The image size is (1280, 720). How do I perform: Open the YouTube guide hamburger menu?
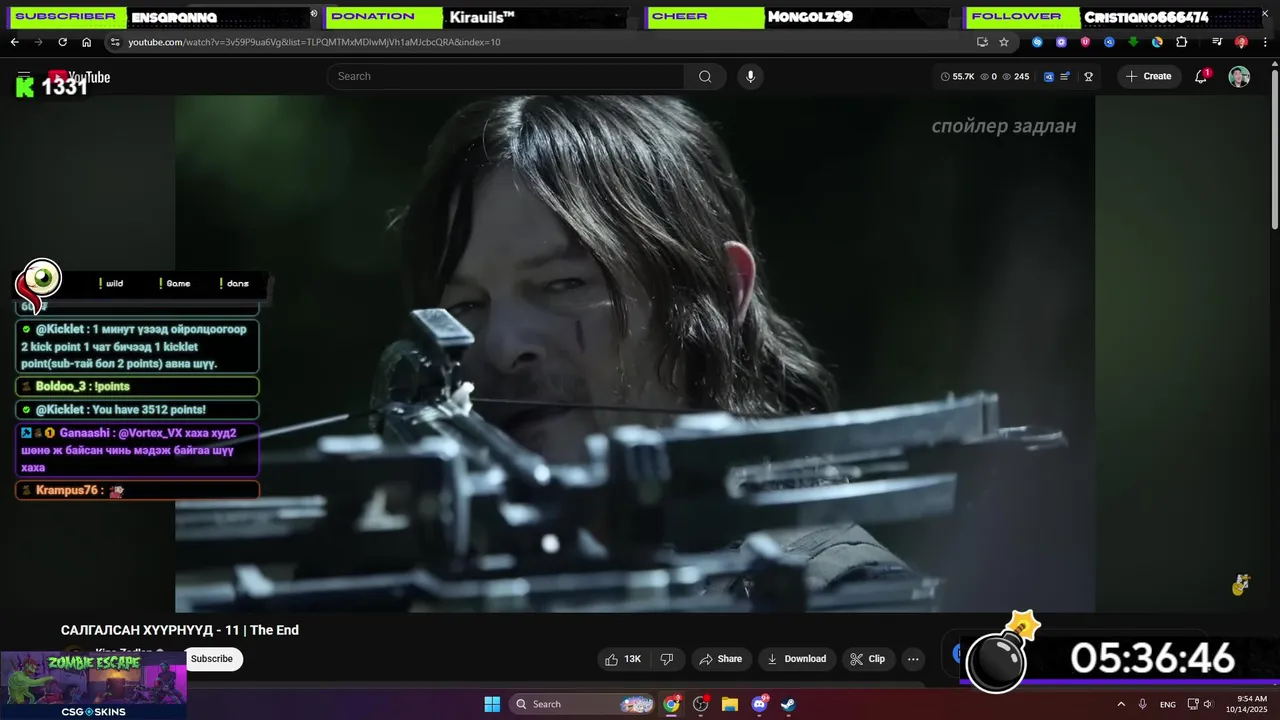(23, 75)
